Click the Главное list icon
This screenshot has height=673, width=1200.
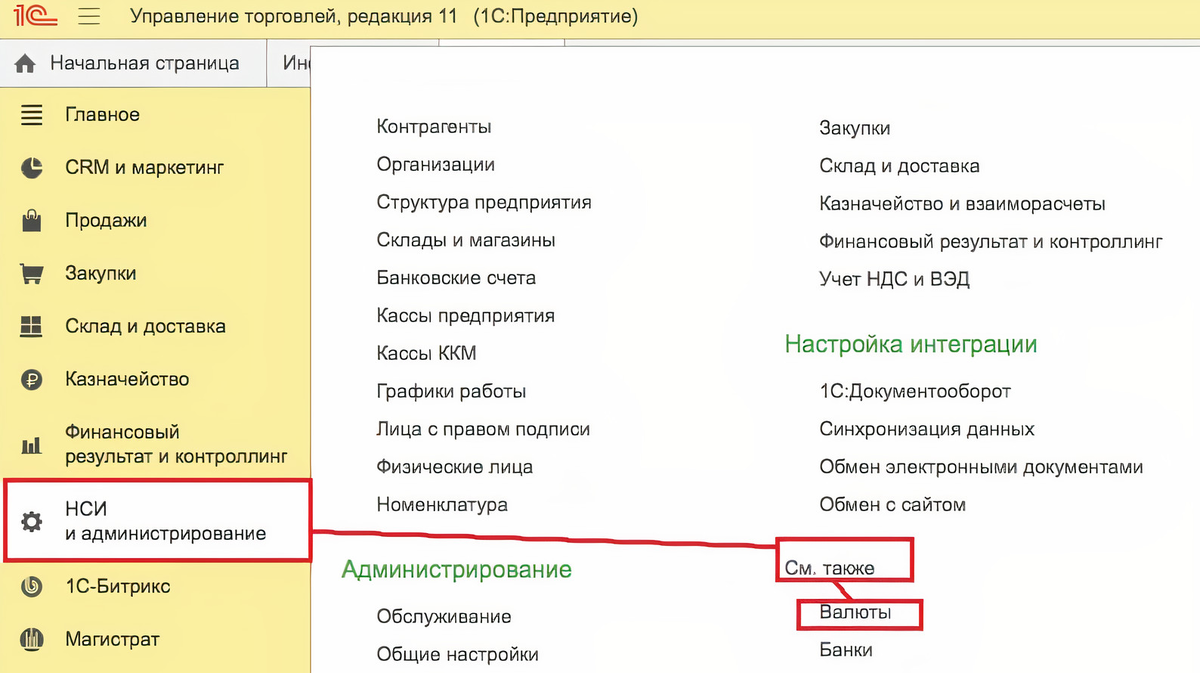click(x=32, y=115)
